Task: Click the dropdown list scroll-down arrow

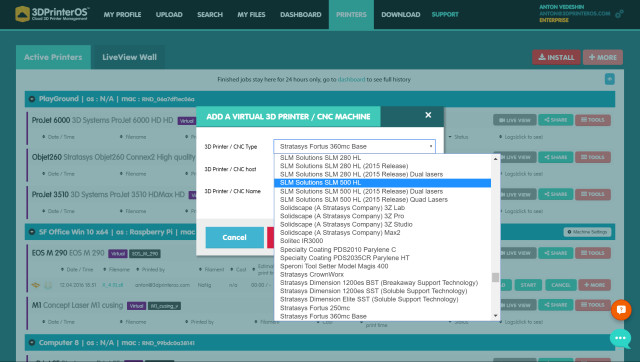Action: coord(496,315)
